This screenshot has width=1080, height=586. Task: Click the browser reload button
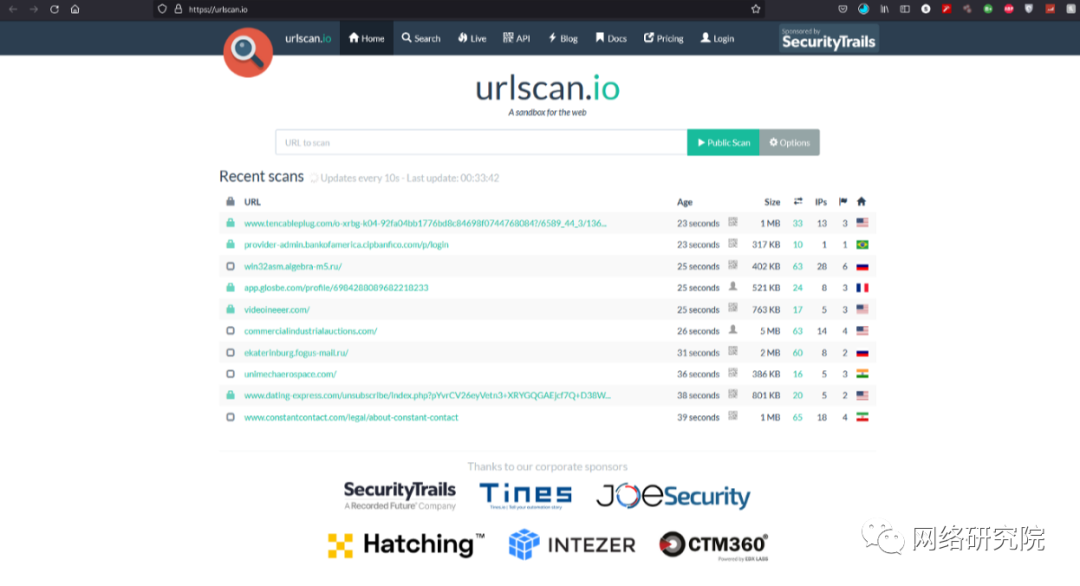(x=54, y=9)
